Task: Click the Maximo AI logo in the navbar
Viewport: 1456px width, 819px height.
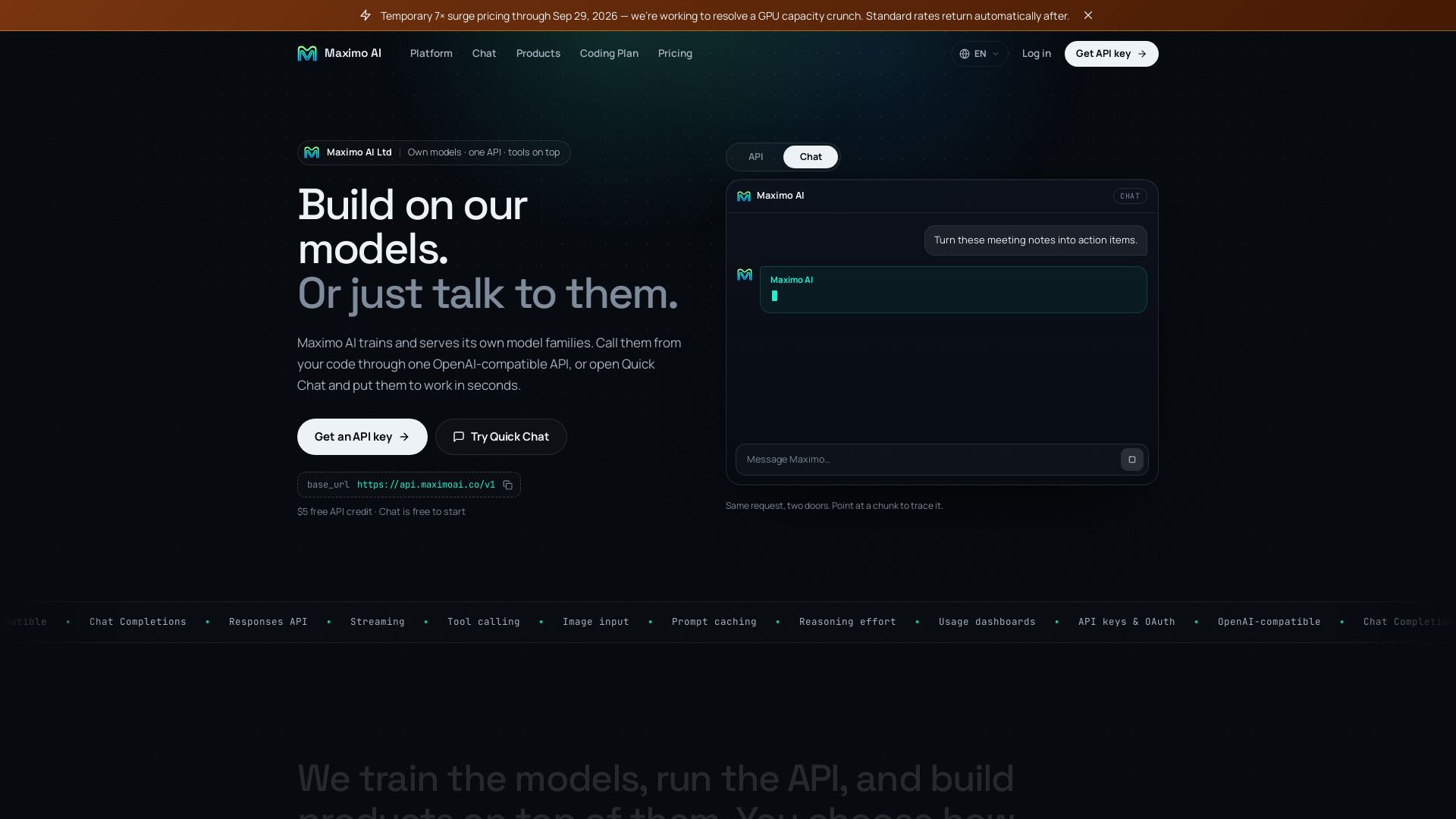Action: [339, 53]
